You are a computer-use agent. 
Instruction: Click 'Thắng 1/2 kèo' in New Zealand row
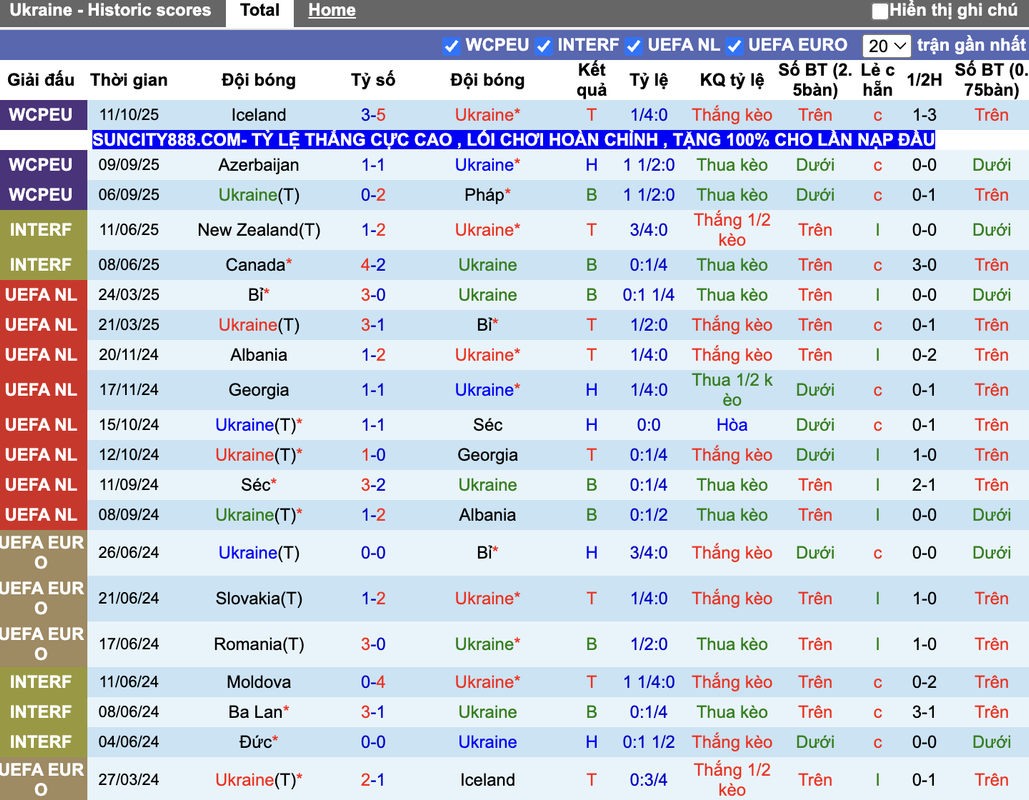click(x=732, y=230)
